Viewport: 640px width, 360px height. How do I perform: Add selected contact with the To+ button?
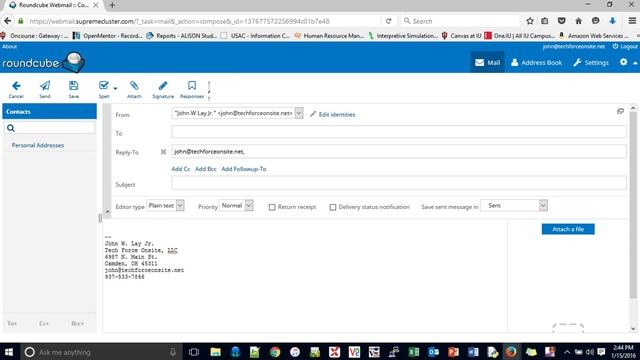point(12,323)
